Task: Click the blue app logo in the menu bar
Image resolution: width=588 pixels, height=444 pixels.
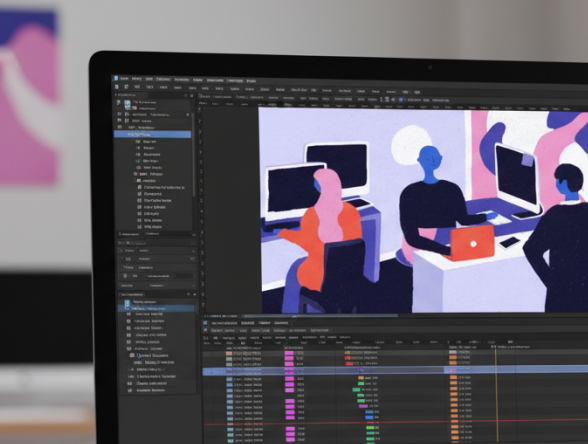Action: (116, 78)
